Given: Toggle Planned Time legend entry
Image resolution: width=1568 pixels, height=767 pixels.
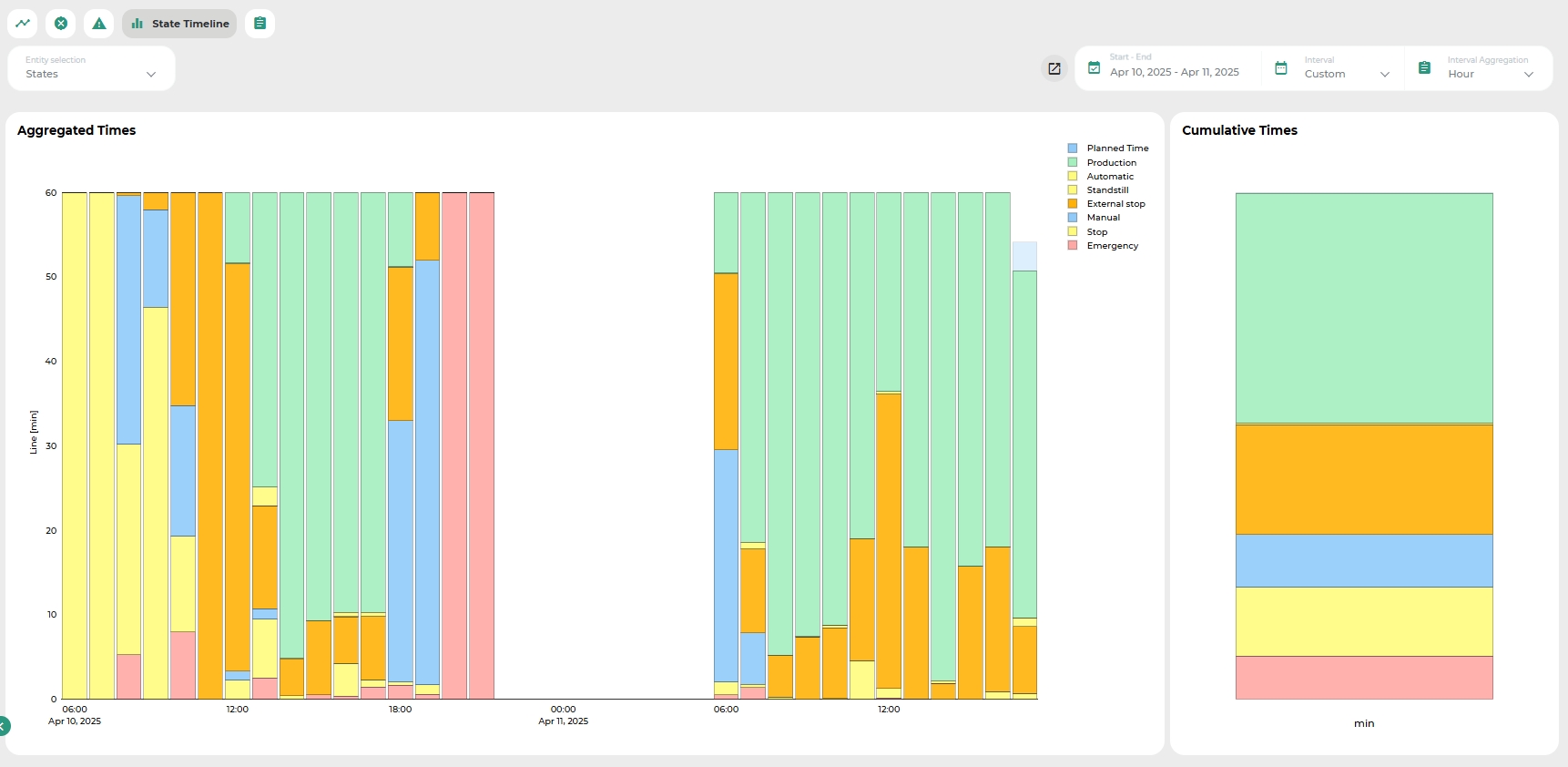Looking at the screenshot, I should tap(1117, 148).
